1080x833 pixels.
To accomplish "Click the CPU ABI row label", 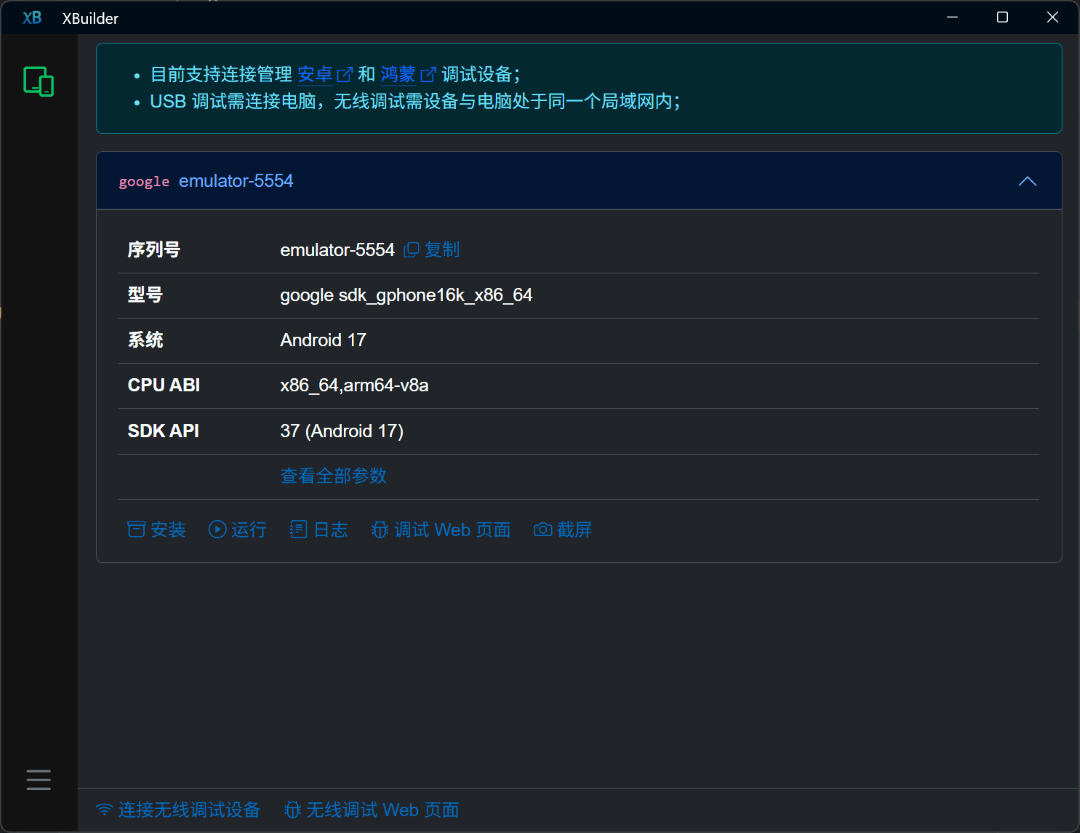I will pos(164,385).
